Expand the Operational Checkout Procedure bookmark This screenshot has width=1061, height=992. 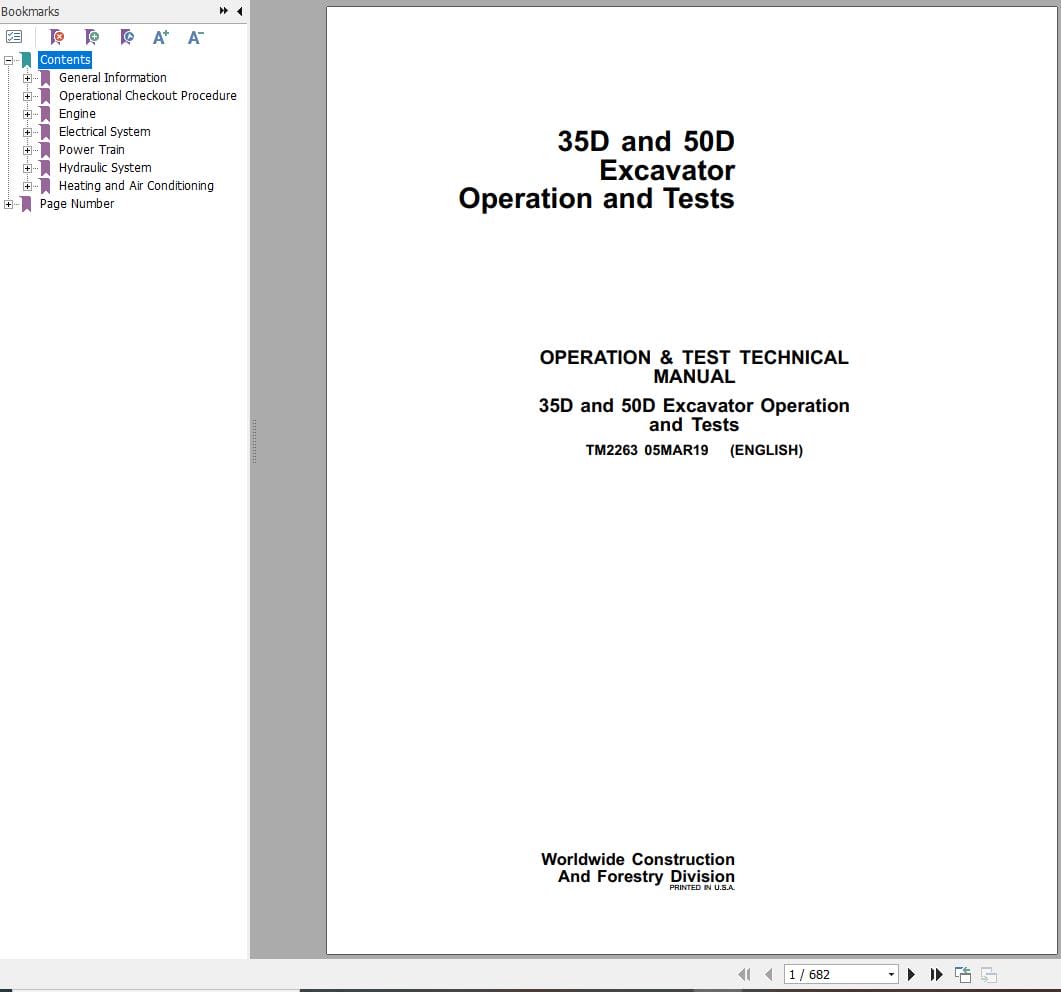[x=27, y=96]
